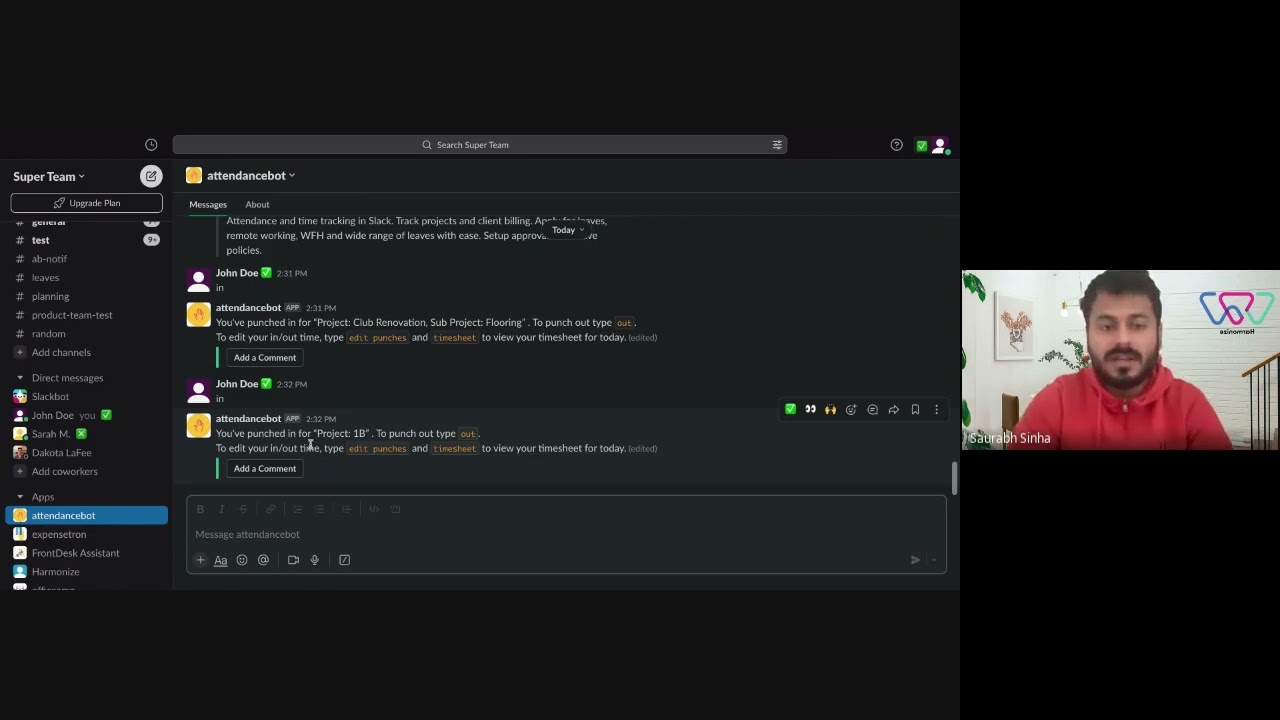Open Dakota LaFee direct message
This screenshot has height=720, width=1280.
coord(87,453)
